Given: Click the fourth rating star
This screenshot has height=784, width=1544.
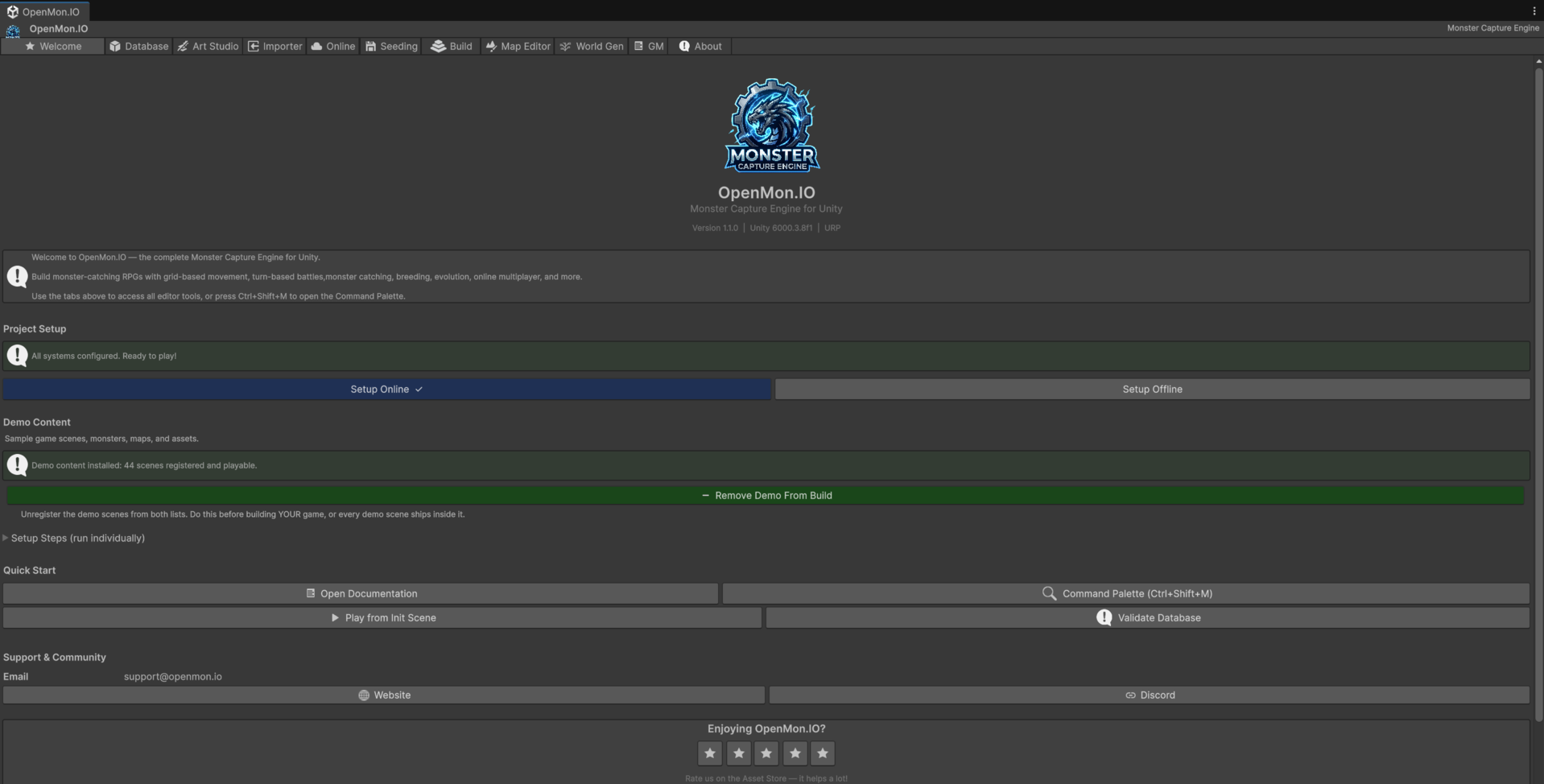Looking at the screenshot, I should coord(795,753).
